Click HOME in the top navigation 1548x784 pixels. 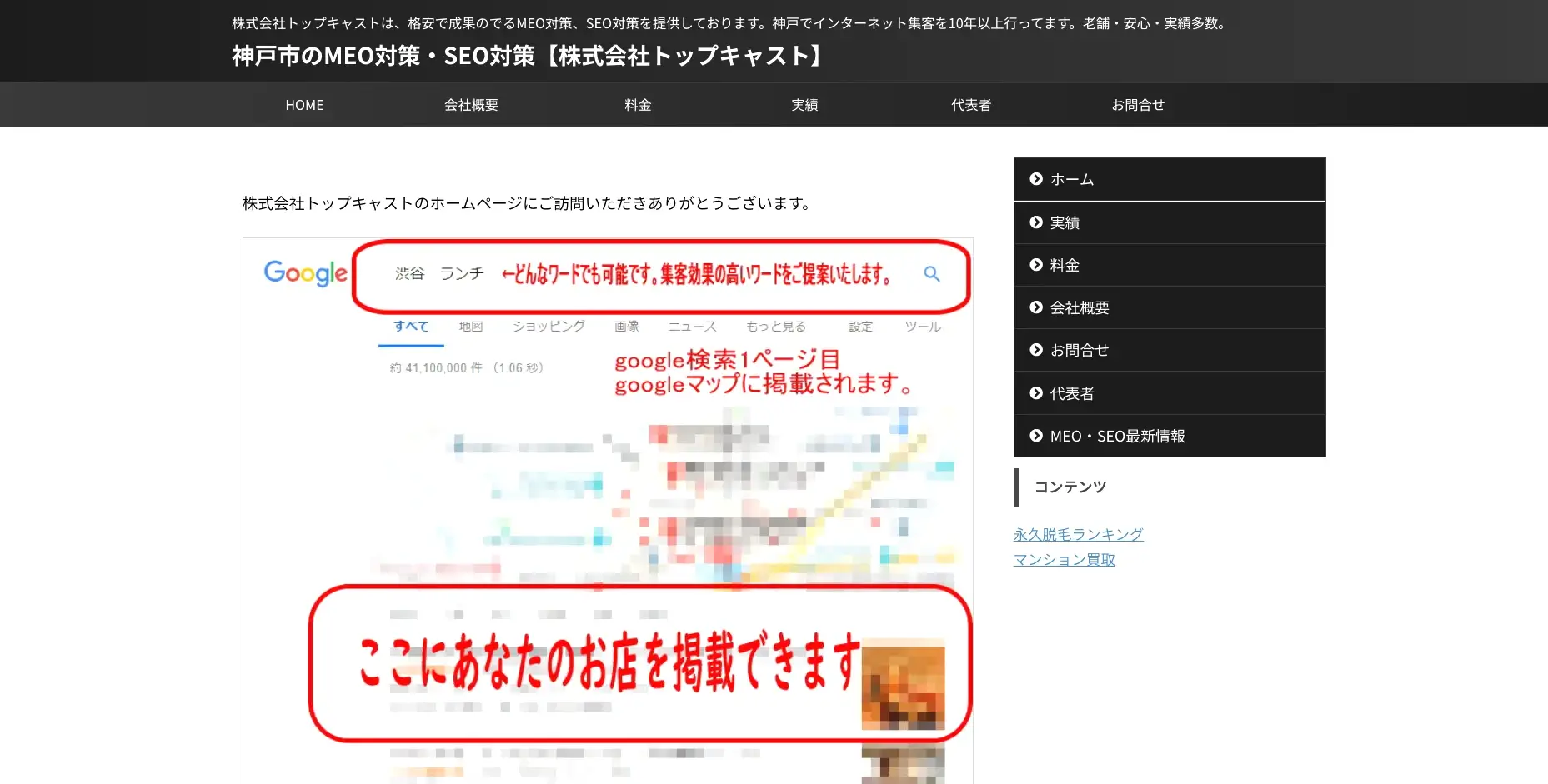304,104
